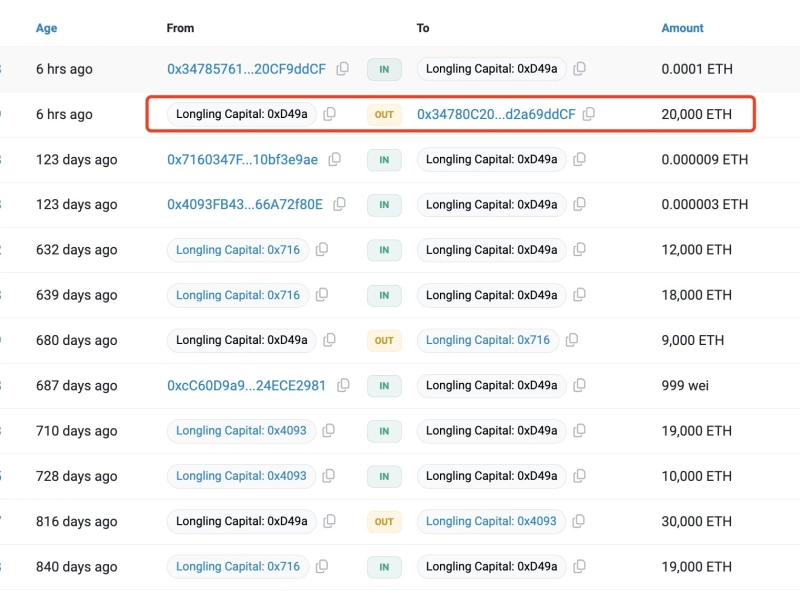
Task: Open sender address 0x34785761...20CF9ddCF
Action: (x=246, y=69)
